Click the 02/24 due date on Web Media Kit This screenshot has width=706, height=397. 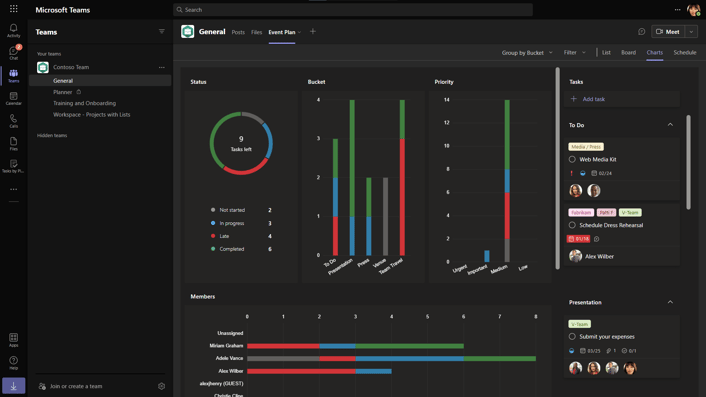[602, 173]
